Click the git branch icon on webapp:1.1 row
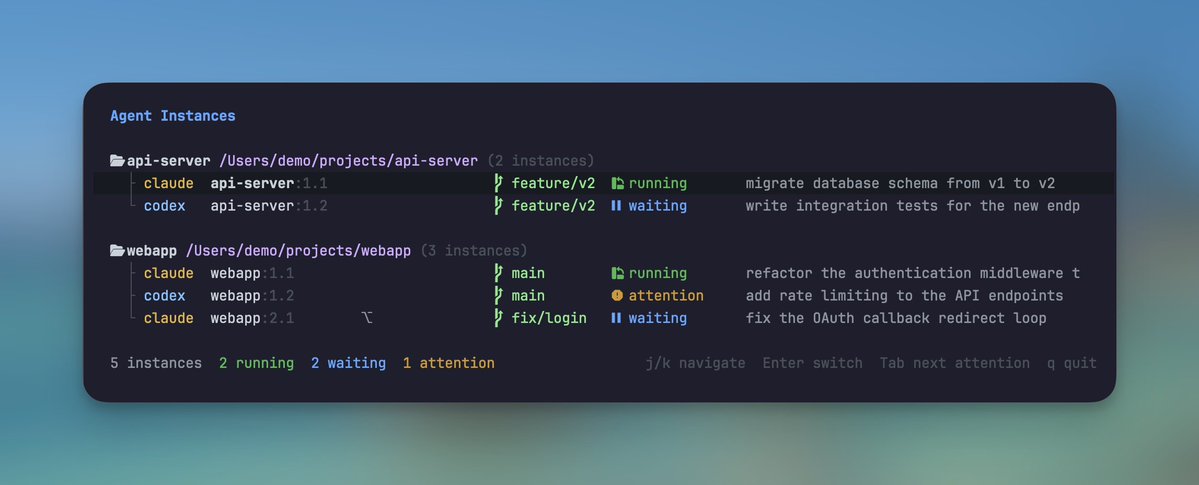 click(x=498, y=273)
